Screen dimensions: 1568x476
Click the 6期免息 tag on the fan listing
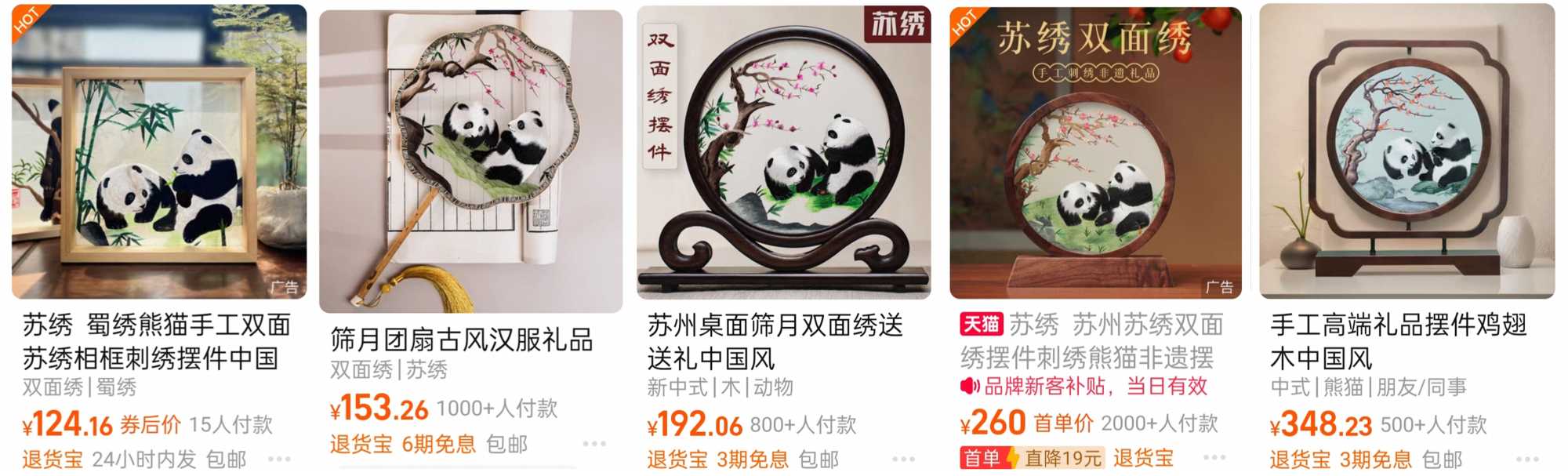click(x=438, y=444)
